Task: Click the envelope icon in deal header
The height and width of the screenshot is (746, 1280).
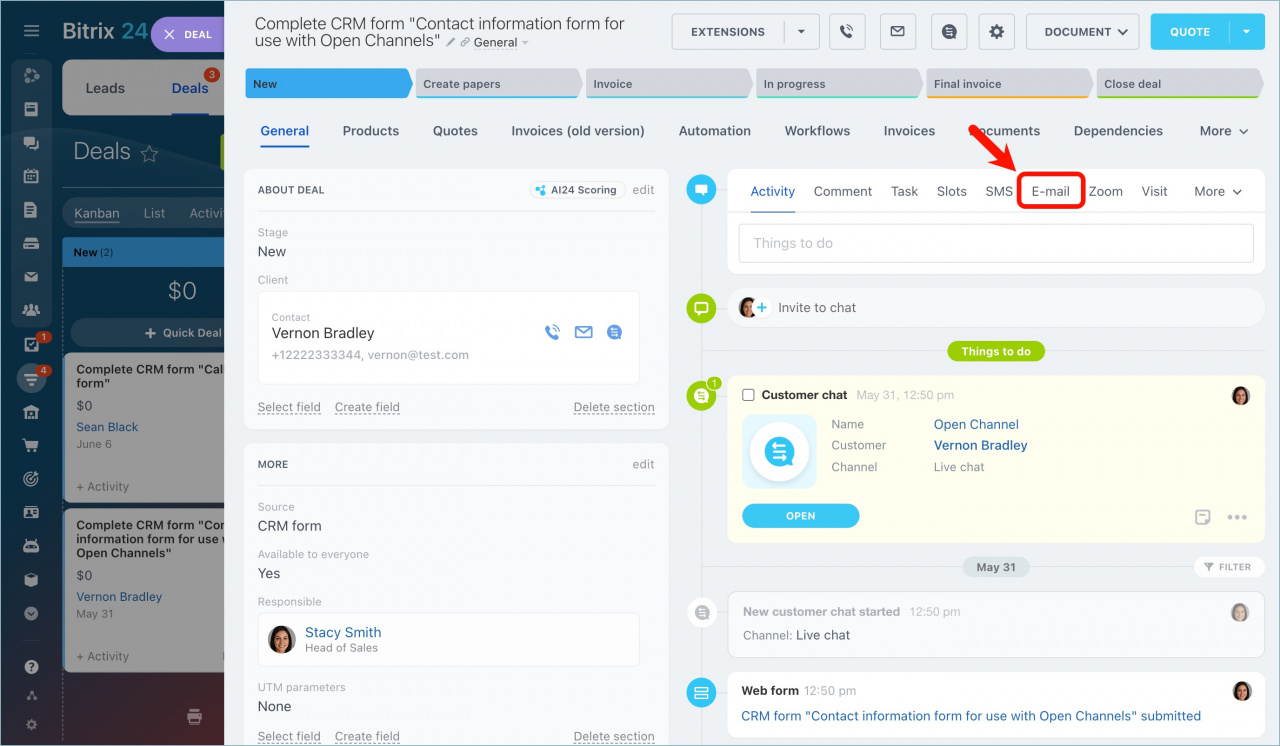Action: tap(898, 32)
